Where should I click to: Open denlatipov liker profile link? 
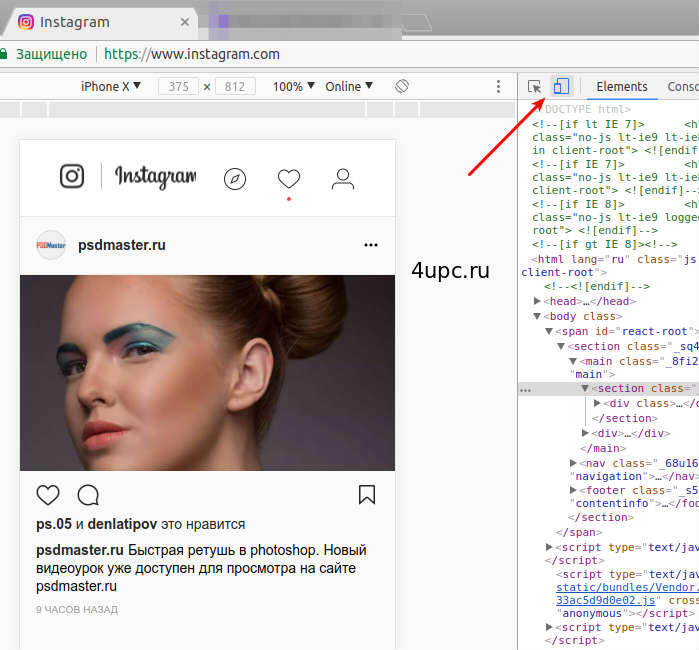[122, 524]
